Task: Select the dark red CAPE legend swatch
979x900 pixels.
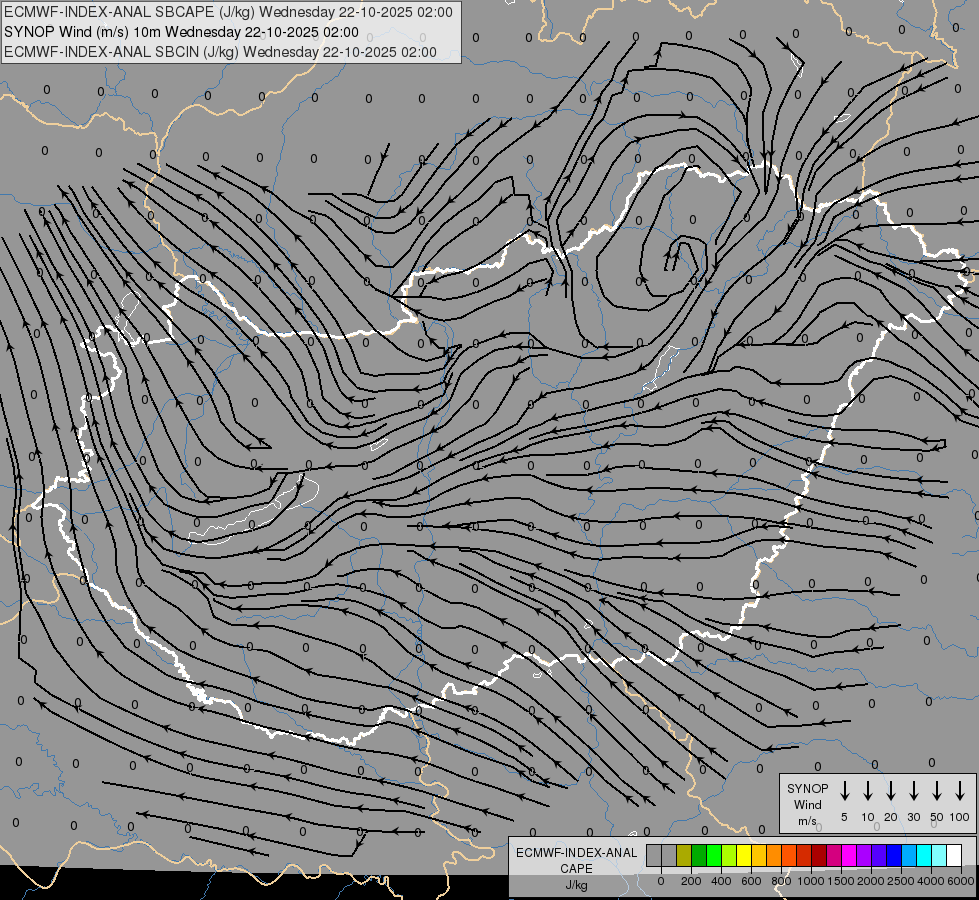Action: 820,855
